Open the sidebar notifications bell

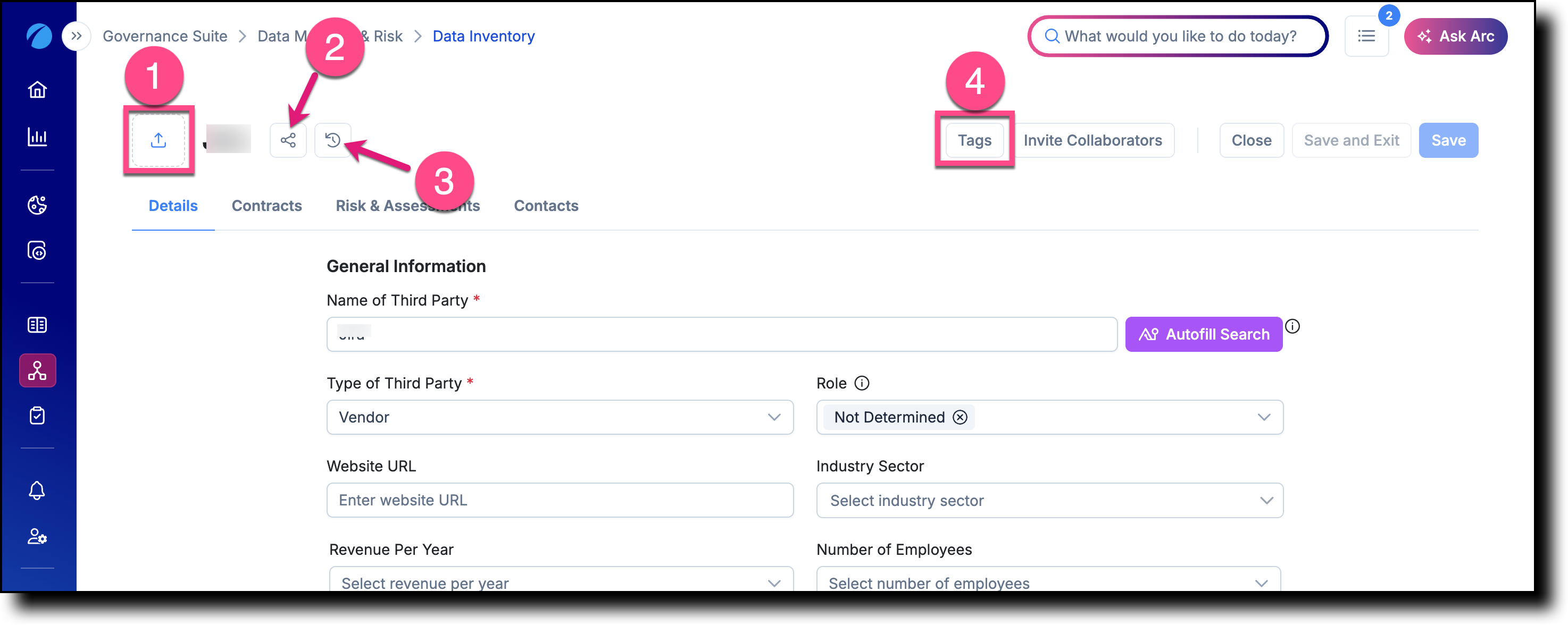point(37,491)
